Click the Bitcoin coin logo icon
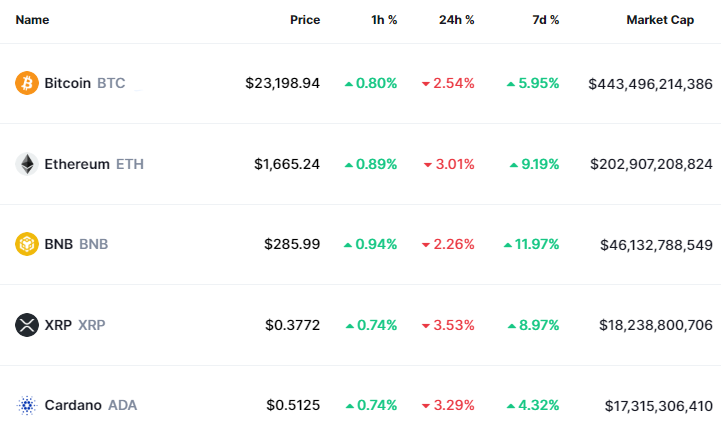Screen dimensions: 721x437 point(27,83)
